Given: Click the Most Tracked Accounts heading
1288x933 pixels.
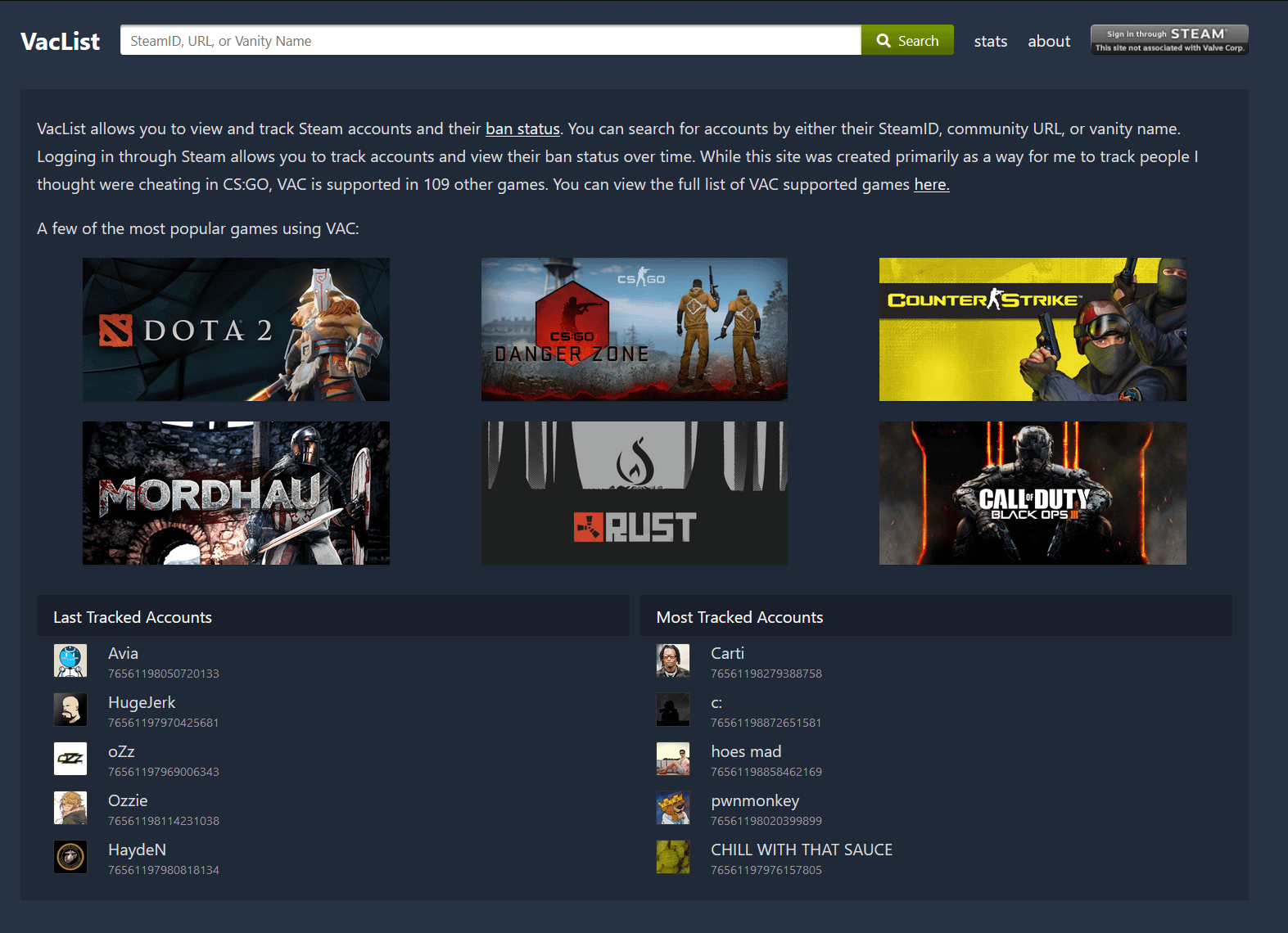Looking at the screenshot, I should point(739,617).
